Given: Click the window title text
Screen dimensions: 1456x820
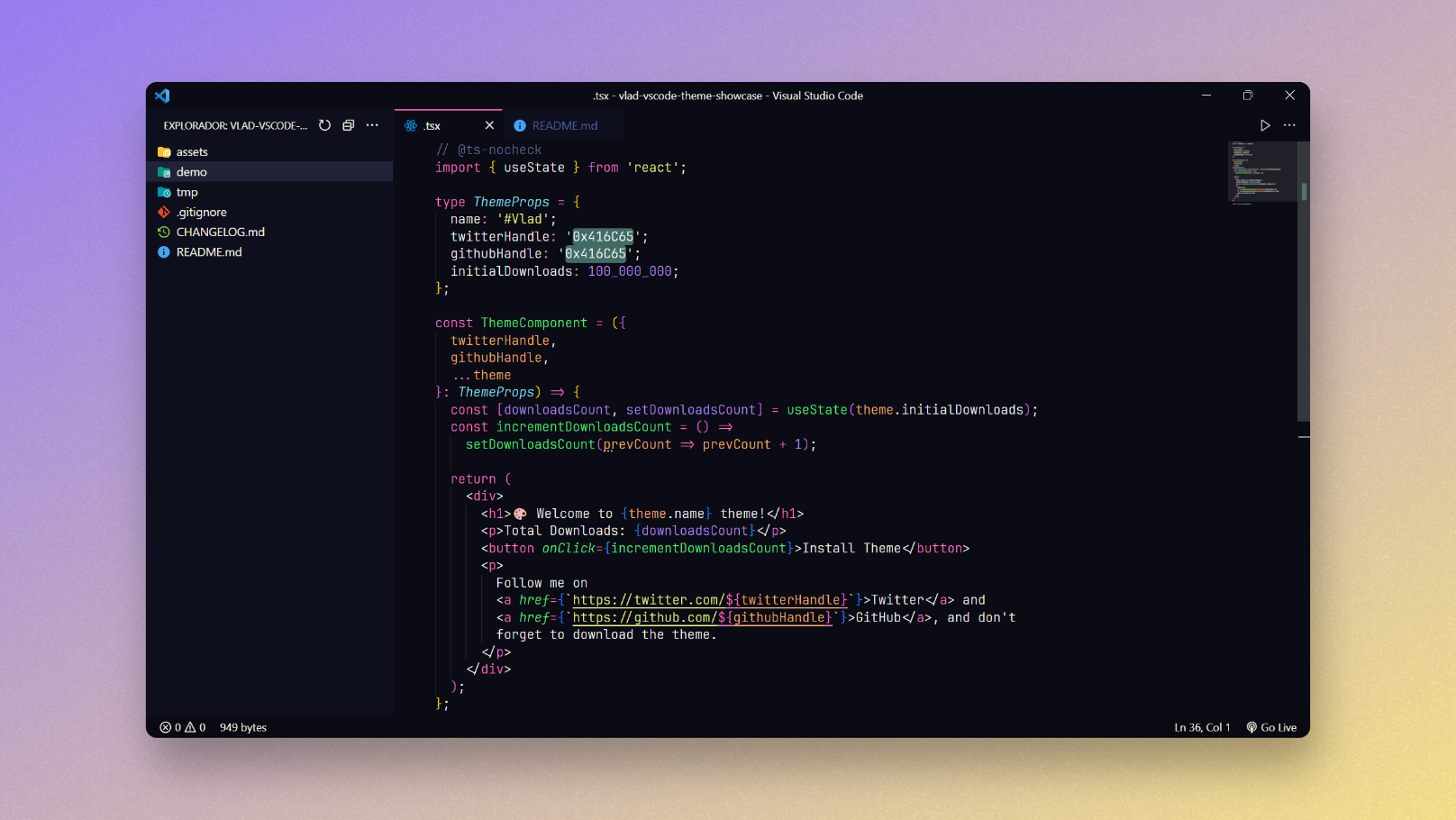Looking at the screenshot, I should (x=728, y=96).
